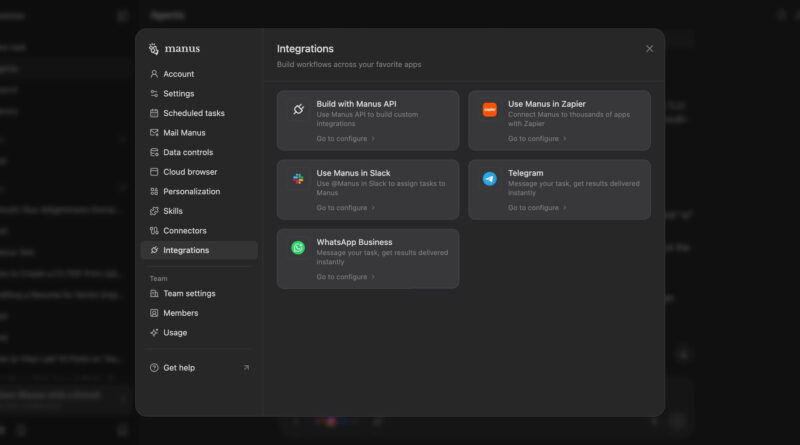
Task: View team Members
Action: click(199, 313)
